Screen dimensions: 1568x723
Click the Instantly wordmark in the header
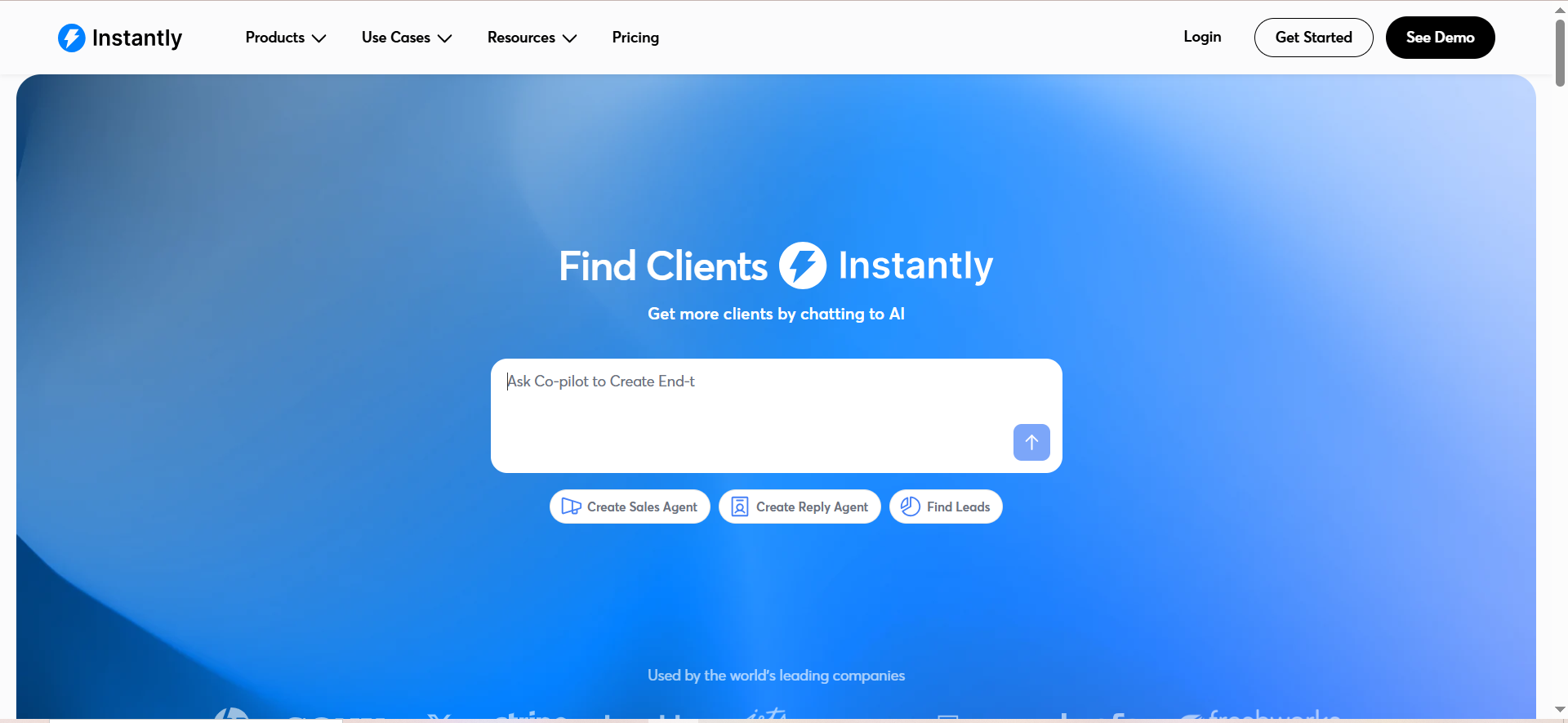pos(137,38)
